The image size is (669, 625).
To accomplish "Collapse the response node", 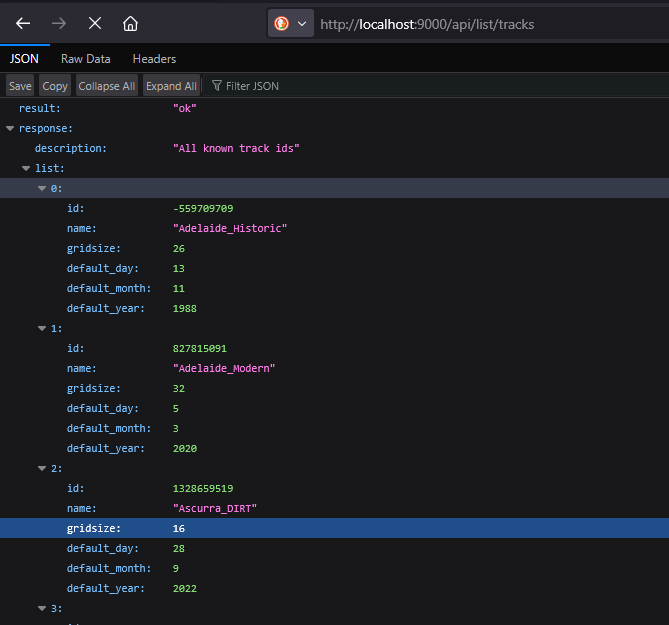I will (10, 128).
